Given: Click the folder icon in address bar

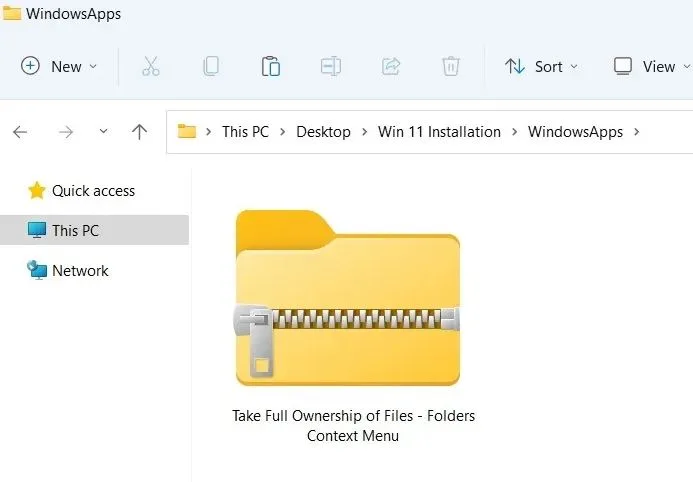Looking at the screenshot, I should [x=187, y=131].
